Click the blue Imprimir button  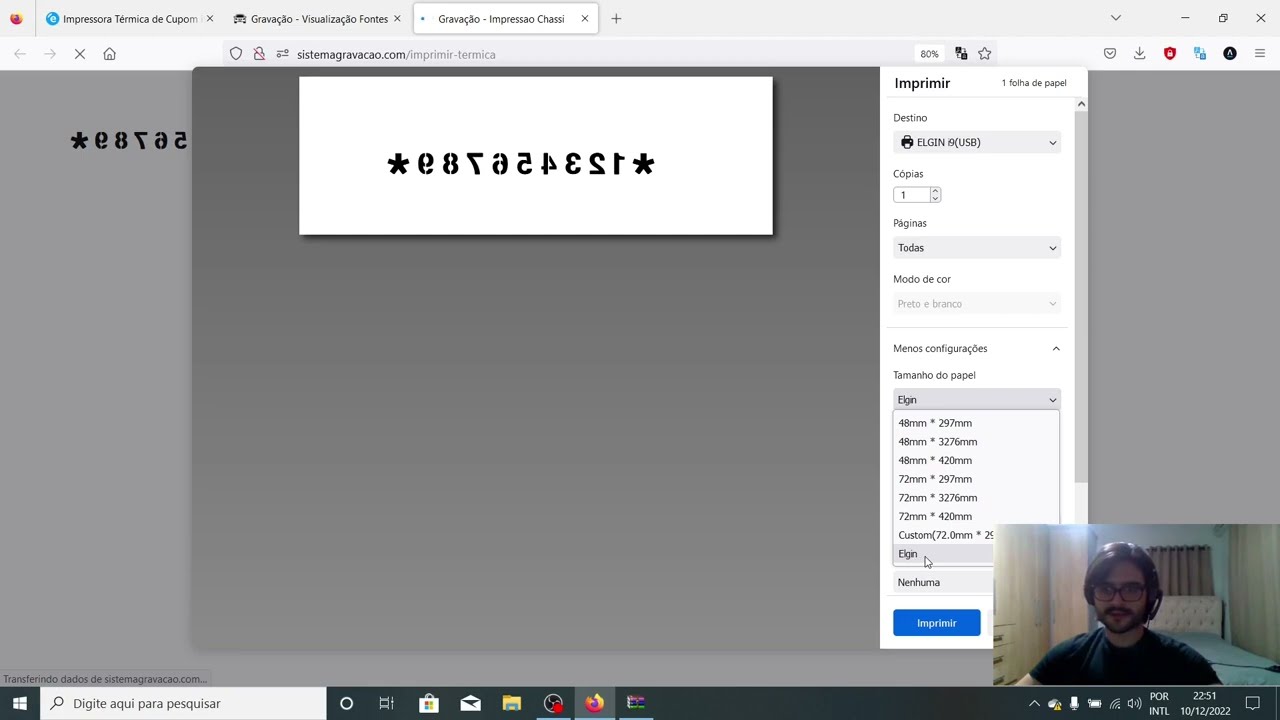coord(936,623)
